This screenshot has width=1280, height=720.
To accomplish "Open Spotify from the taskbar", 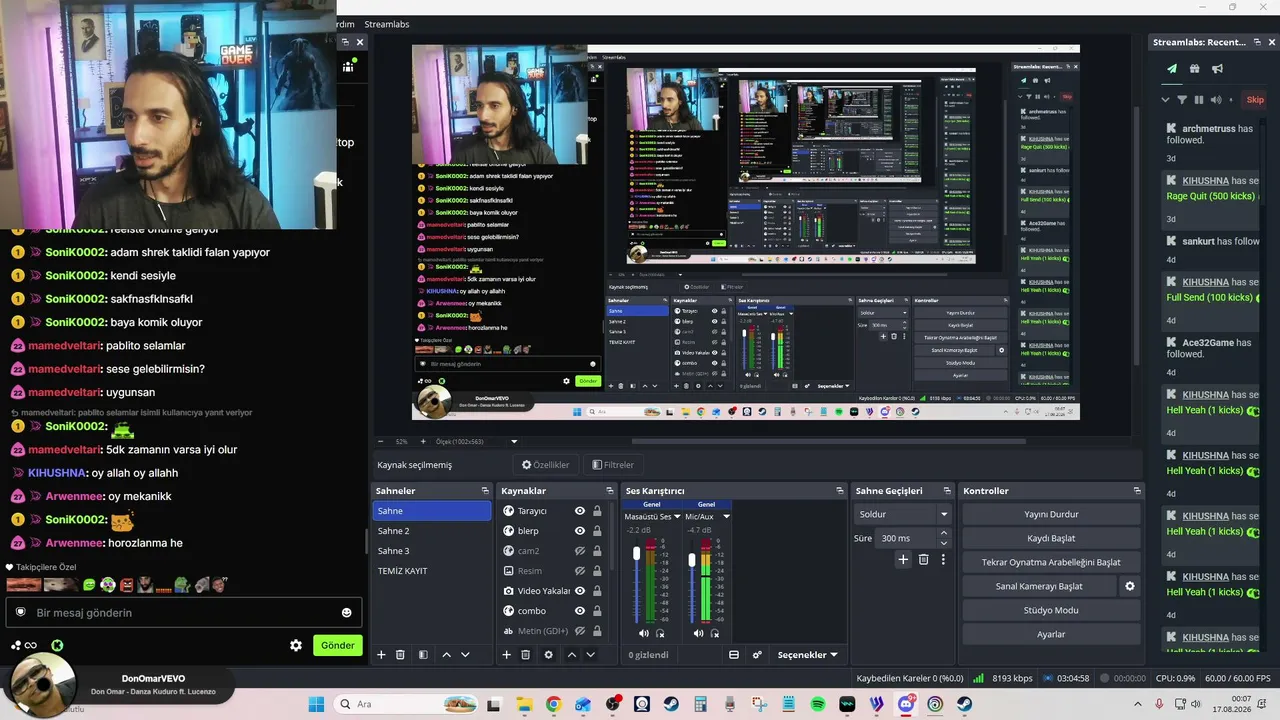I will (x=818, y=704).
